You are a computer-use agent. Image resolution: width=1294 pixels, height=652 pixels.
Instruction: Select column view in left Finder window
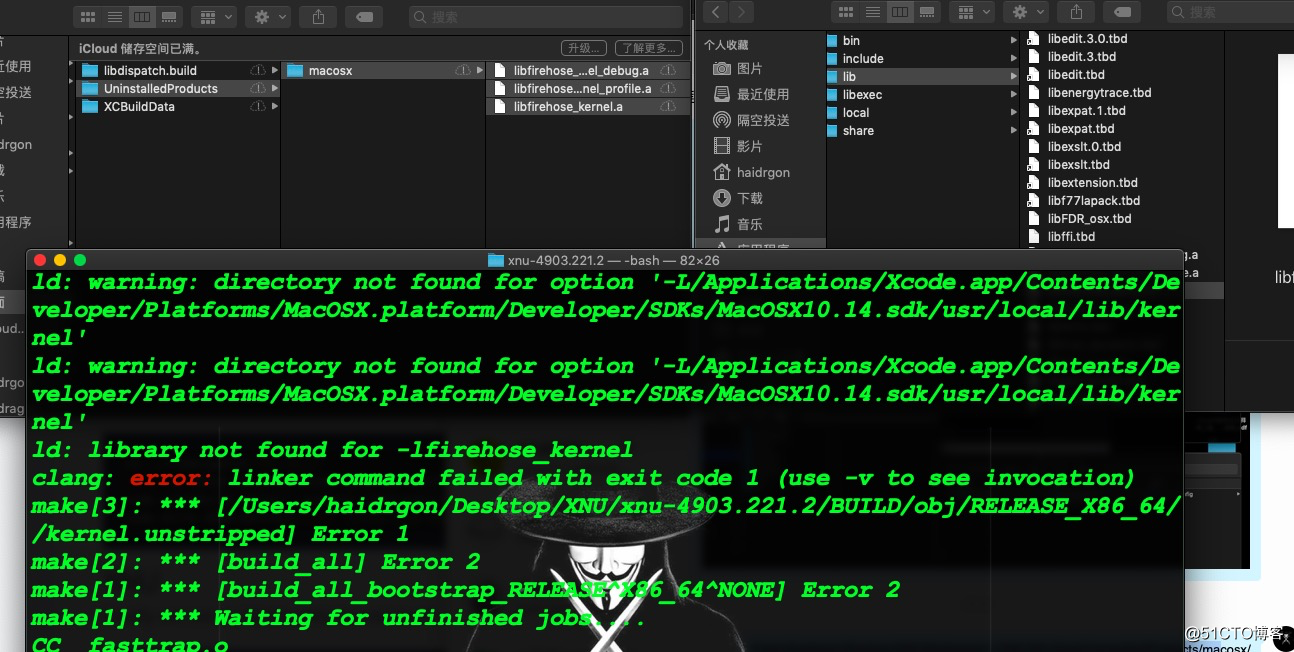[x=142, y=16]
